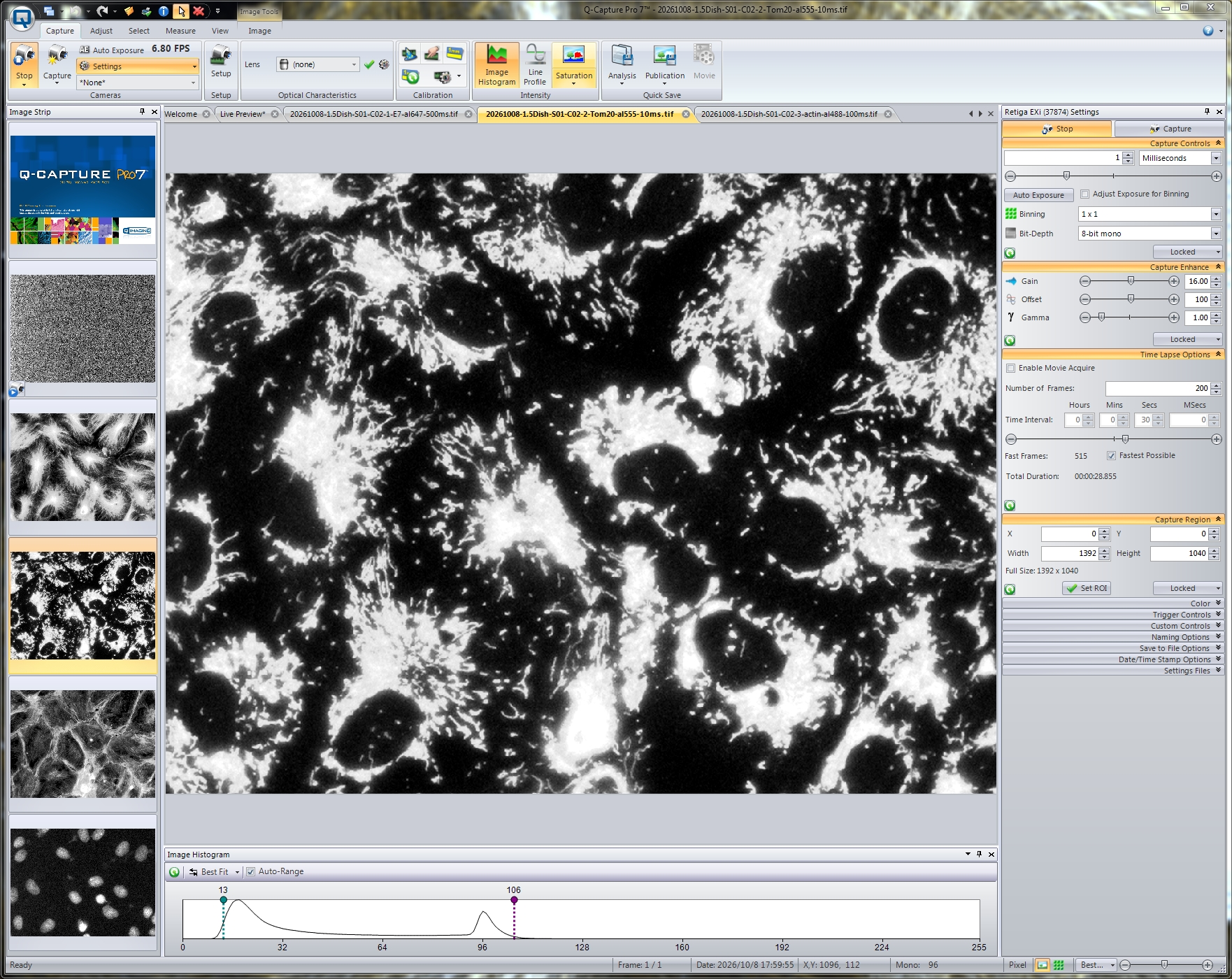This screenshot has height=979, width=1232.
Task: Expand the Naming Options section
Action: tap(1112, 637)
